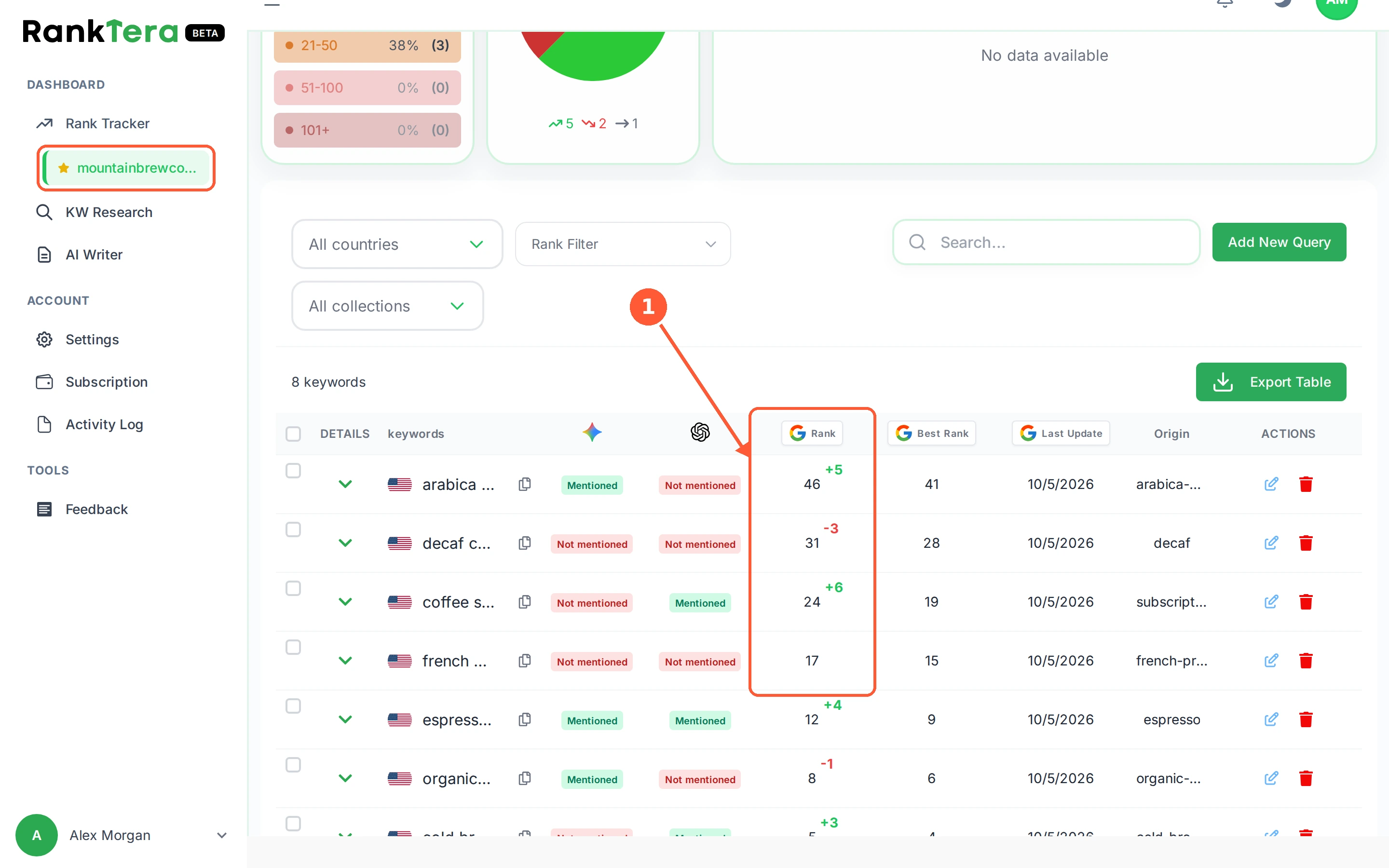Expand details for the arabica row
Image resolution: width=1389 pixels, height=868 pixels.
coord(345,484)
